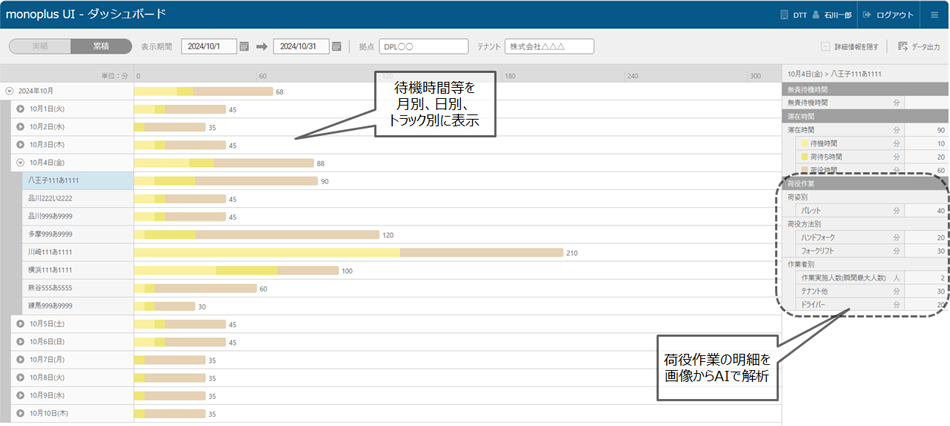Collapse the 2024年10月 month group
This screenshot has height=426, width=950.
10,91
